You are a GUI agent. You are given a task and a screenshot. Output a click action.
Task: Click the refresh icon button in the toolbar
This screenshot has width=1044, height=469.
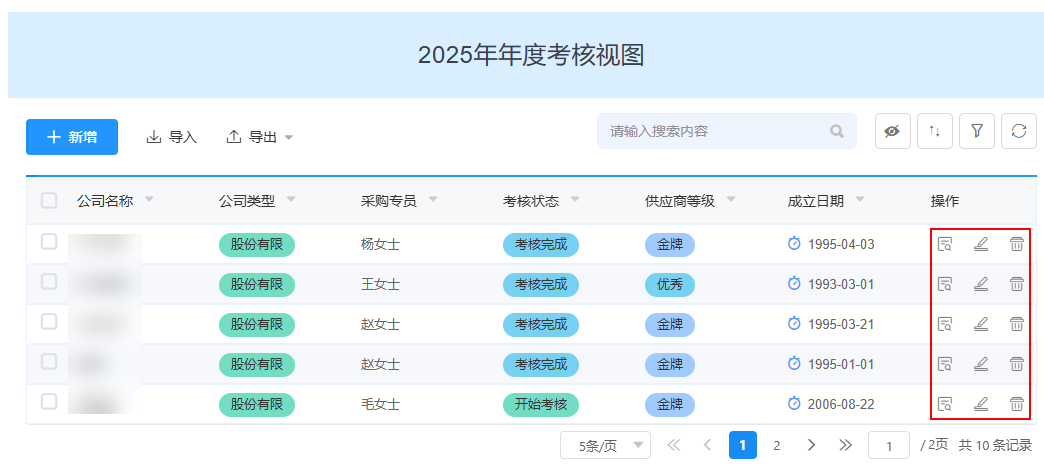pyautogui.click(x=1019, y=131)
